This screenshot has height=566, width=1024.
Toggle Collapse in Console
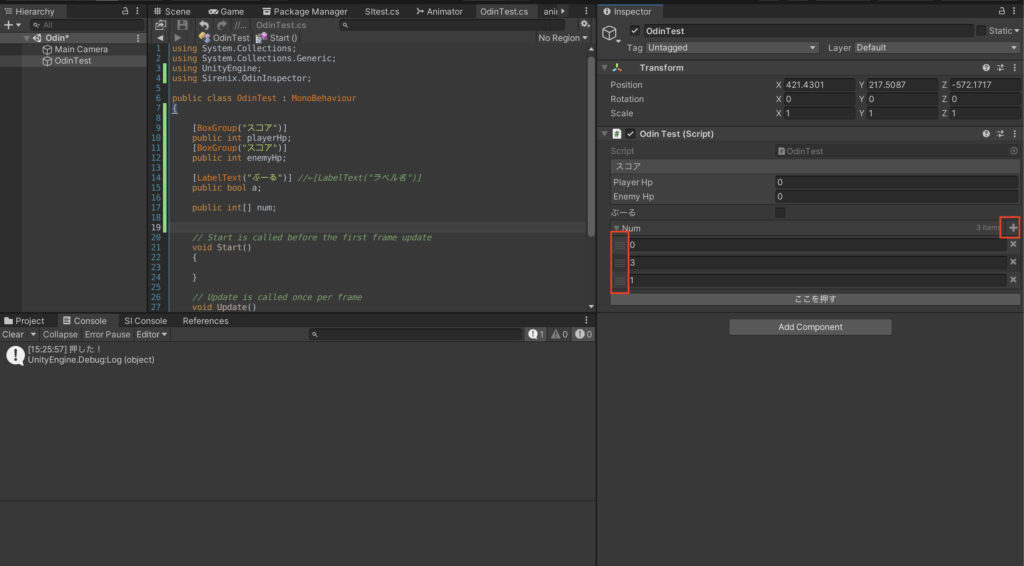tap(60, 334)
